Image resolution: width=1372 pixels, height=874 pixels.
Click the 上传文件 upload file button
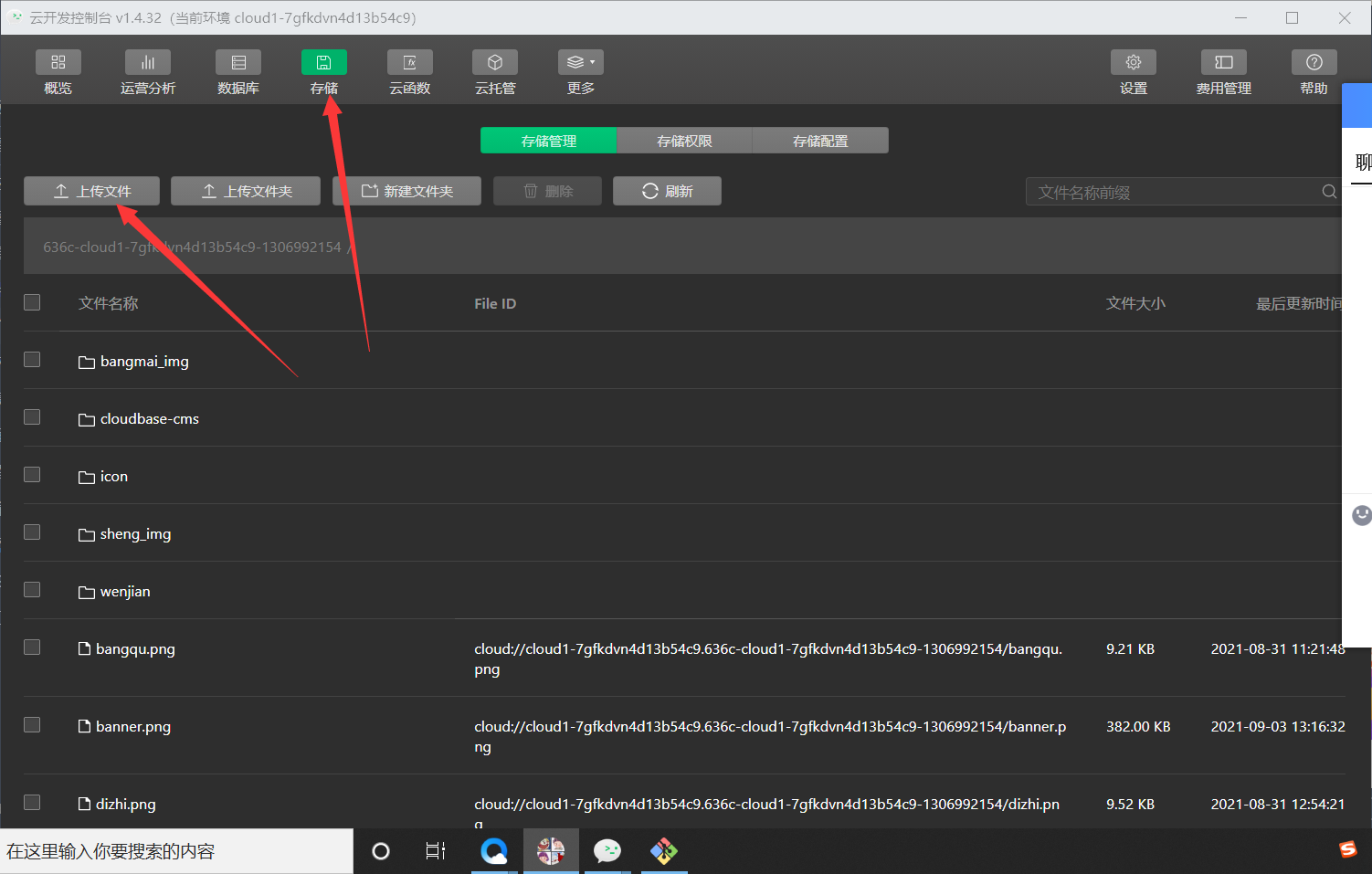(91, 191)
